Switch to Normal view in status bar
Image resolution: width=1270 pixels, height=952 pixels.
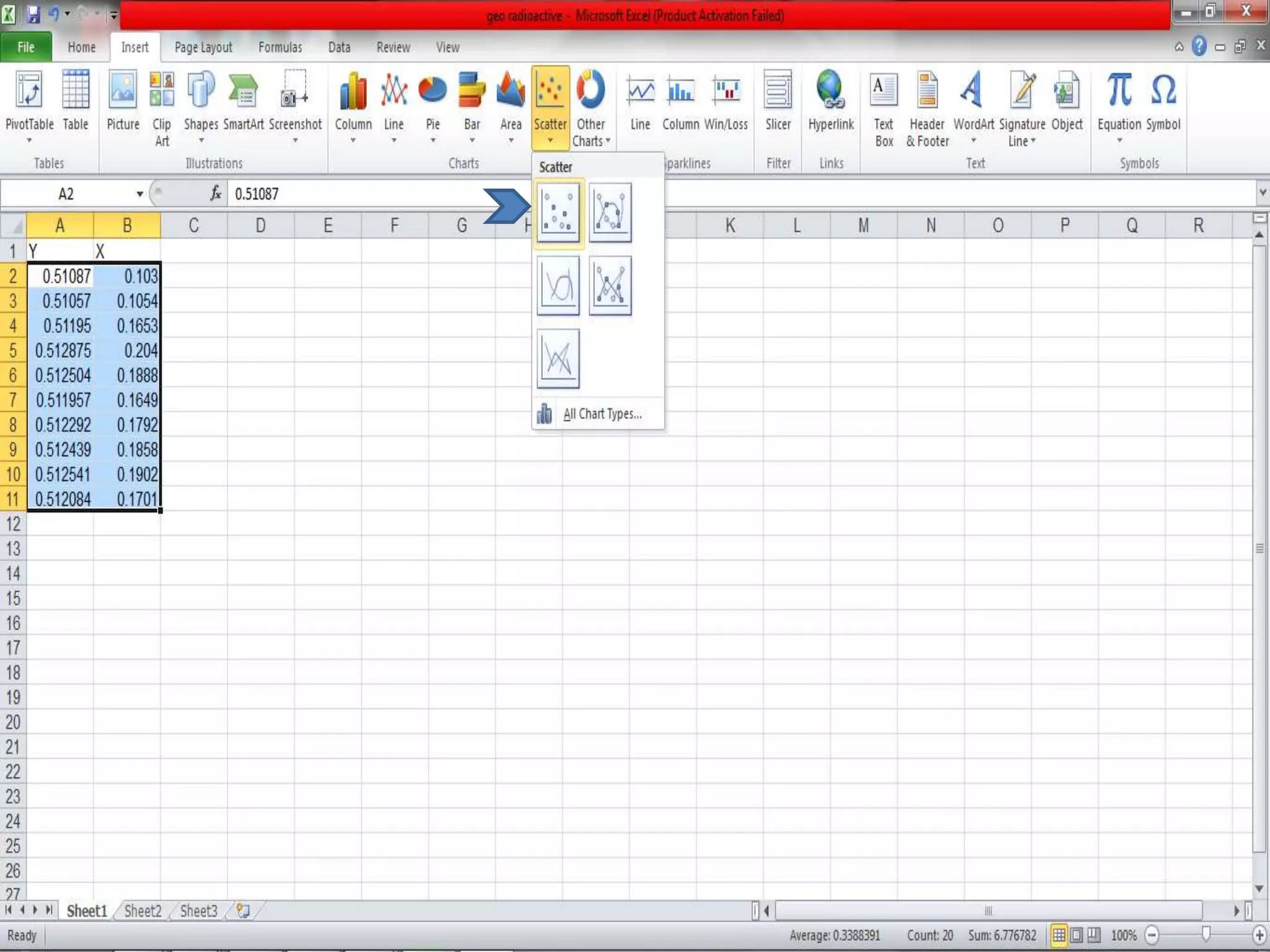pos(1059,935)
